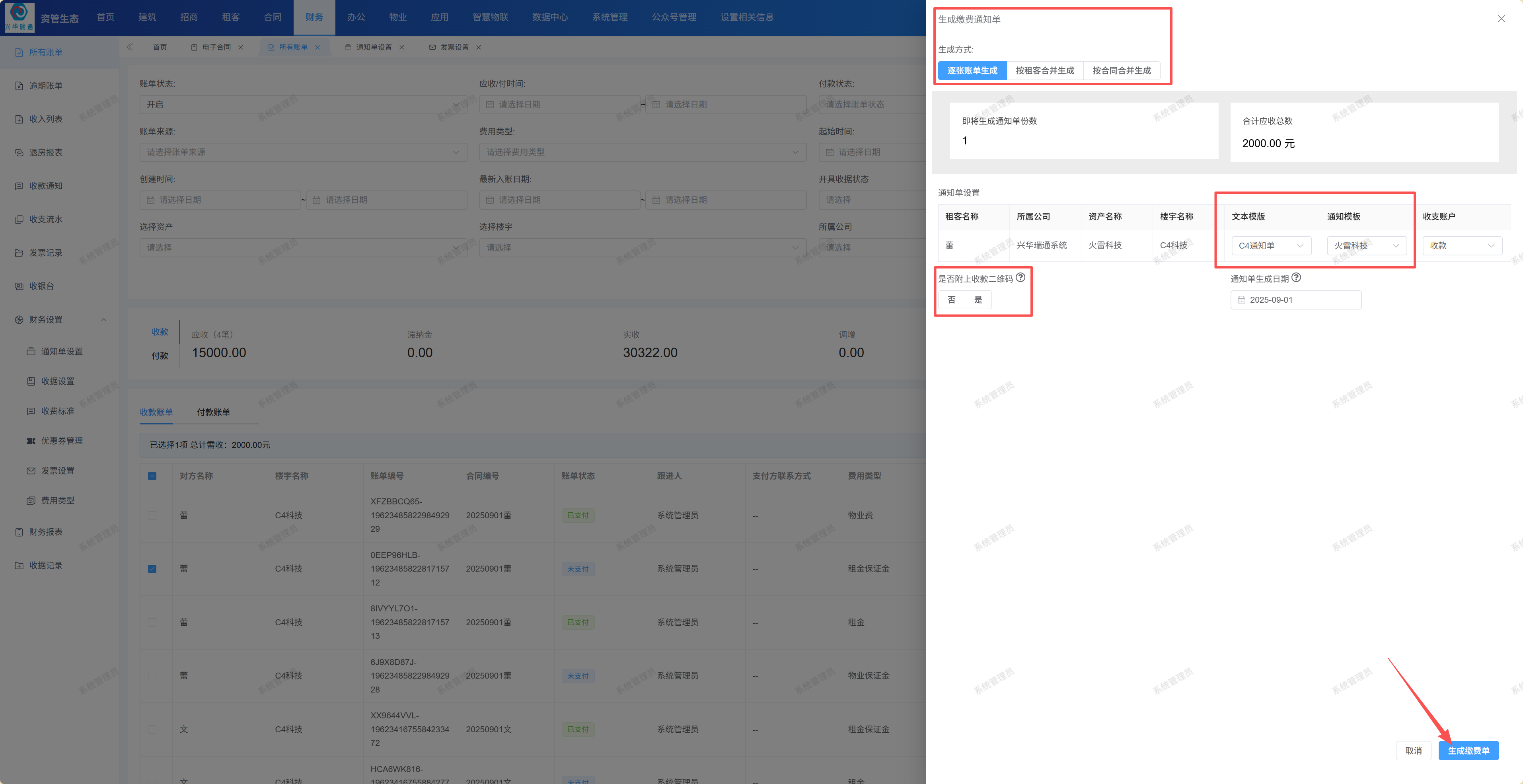Screen dimensions: 1523x784
Task: Open the 财务 top navigation menu
Action: 314,17
